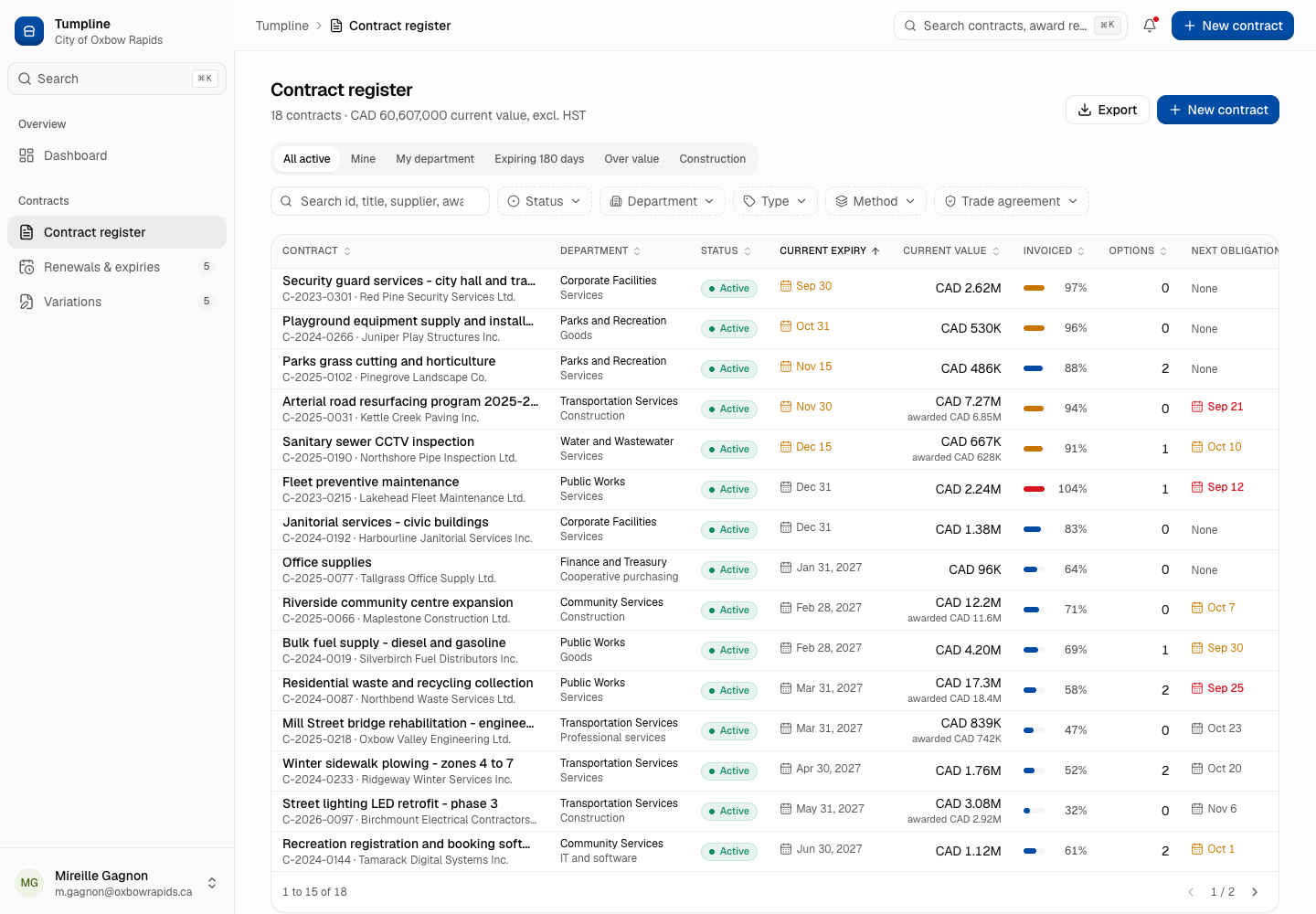The image size is (1316, 914).
Task: Open the Status filter dropdown
Action: [x=545, y=201]
